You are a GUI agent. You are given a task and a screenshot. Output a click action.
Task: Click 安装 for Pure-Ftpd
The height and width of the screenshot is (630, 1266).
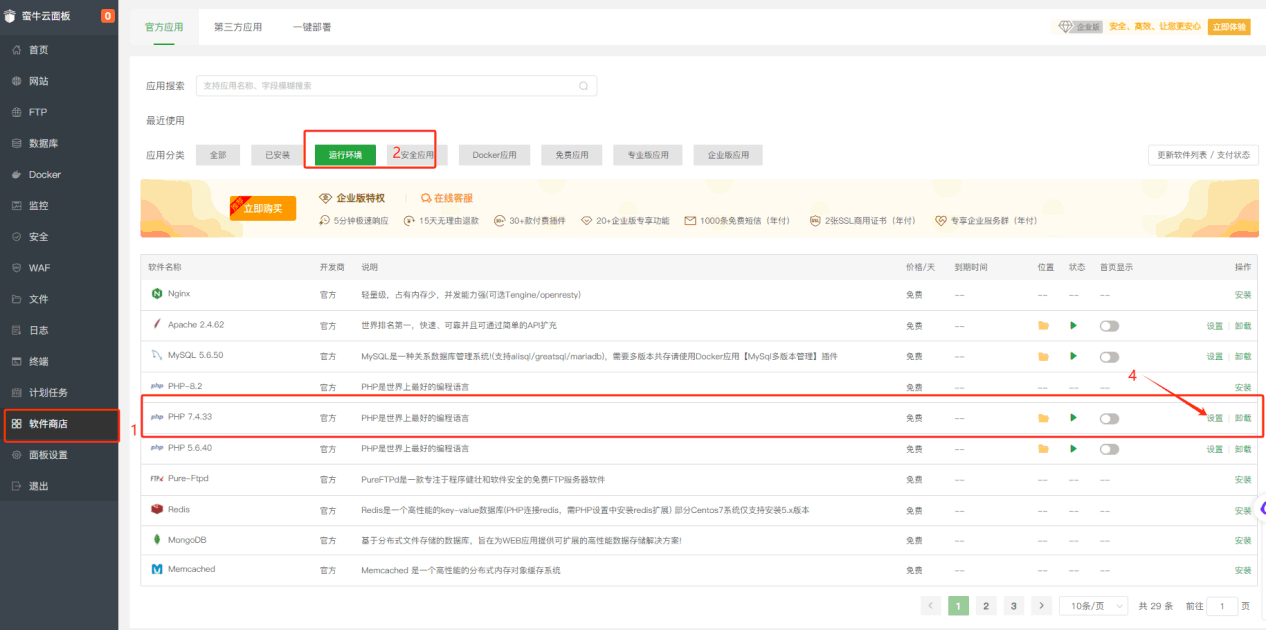tap(1243, 480)
